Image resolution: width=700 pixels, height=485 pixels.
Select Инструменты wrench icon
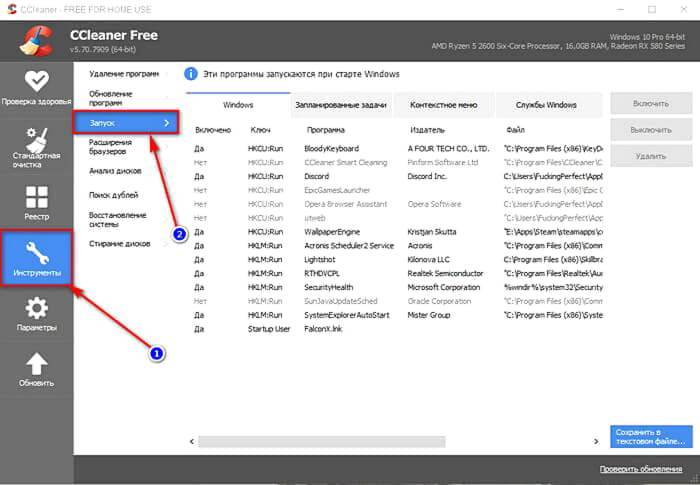pyautogui.click(x=37, y=253)
